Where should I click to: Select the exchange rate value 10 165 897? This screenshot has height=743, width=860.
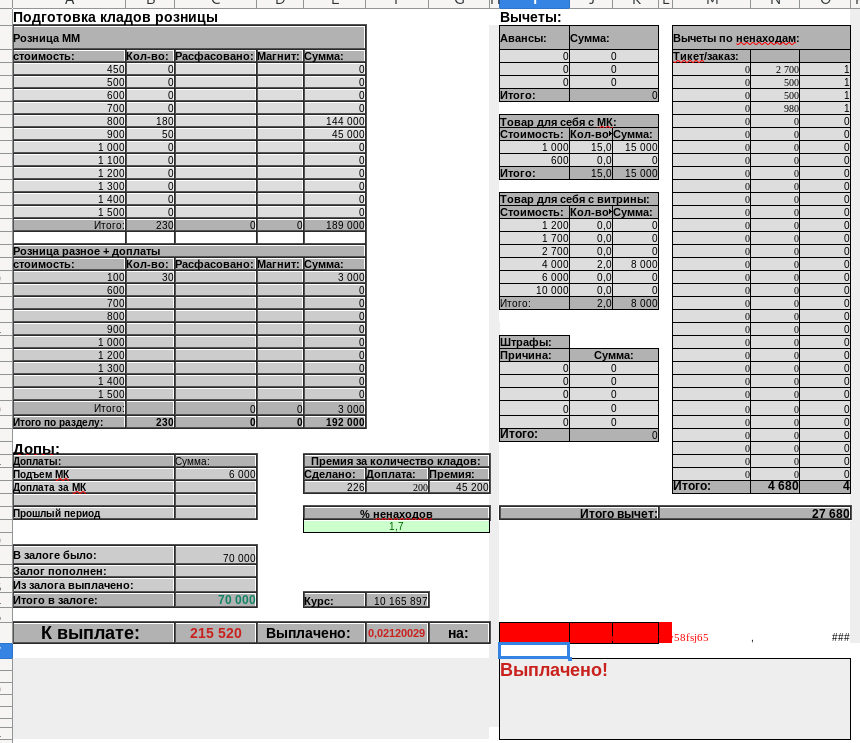pos(397,601)
